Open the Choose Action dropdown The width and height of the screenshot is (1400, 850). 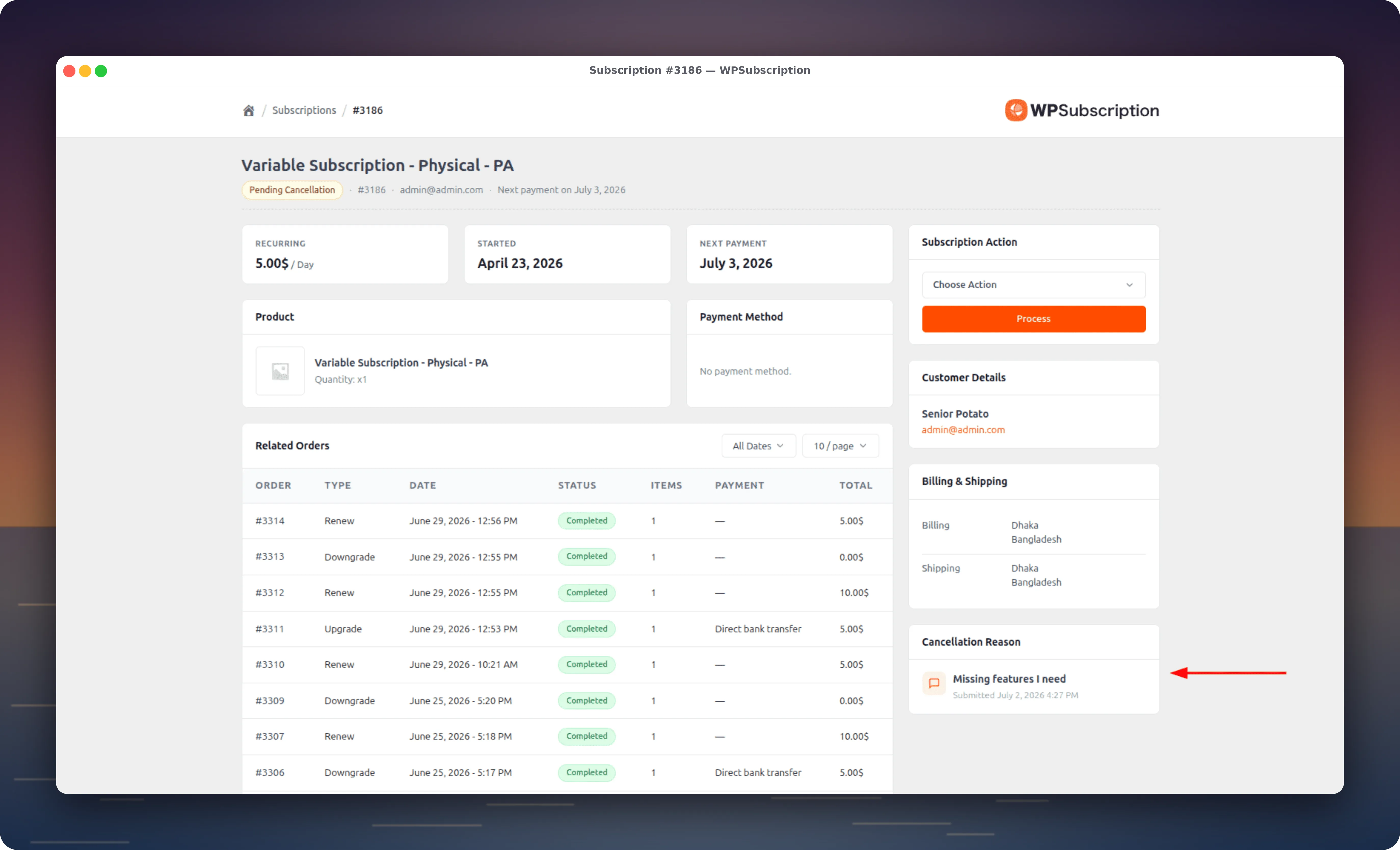tap(1034, 284)
